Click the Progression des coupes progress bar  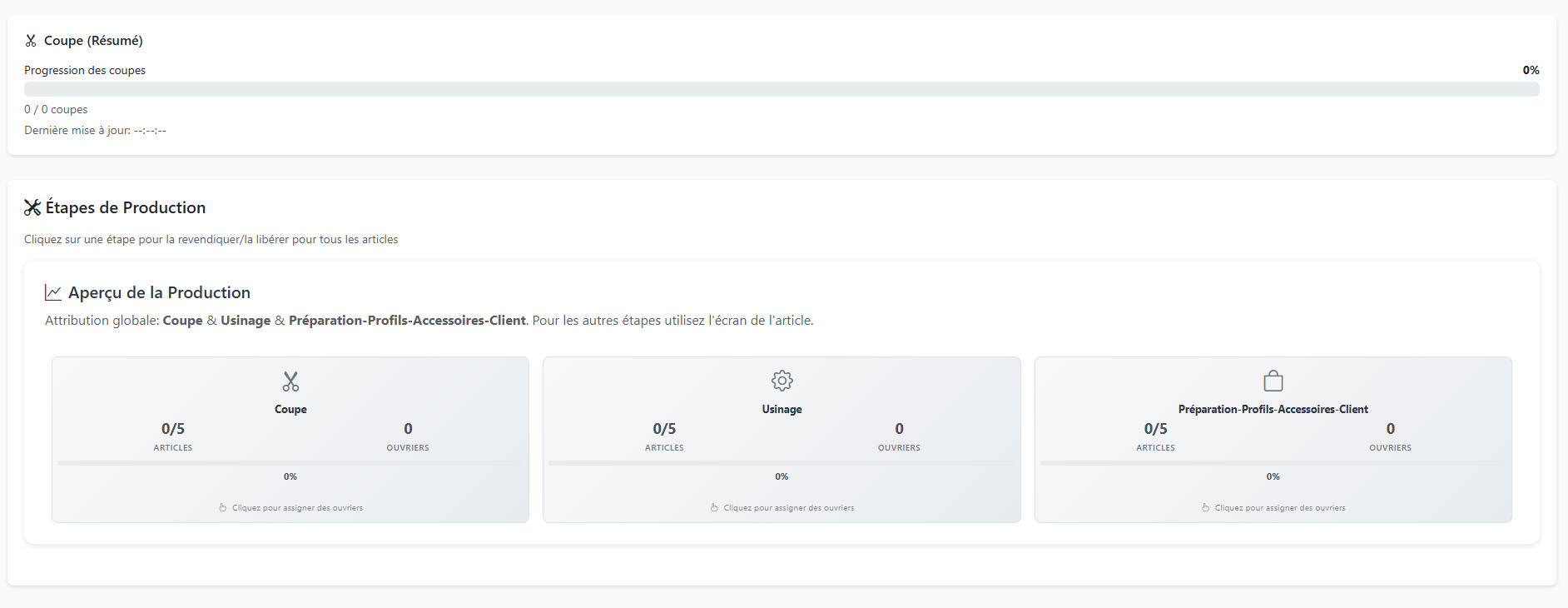782,89
